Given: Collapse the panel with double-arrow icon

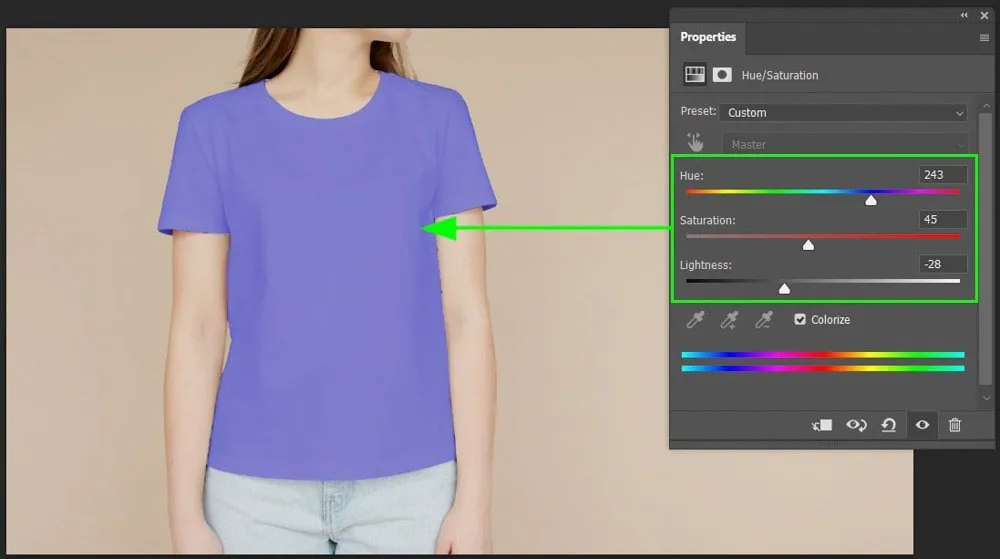Looking at the screenshot, I should (964, 15).
